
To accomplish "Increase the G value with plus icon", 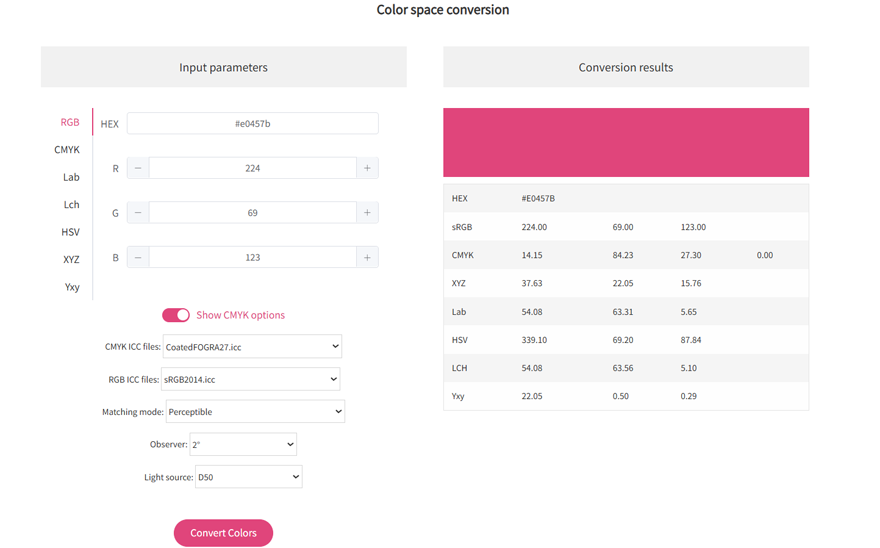I will click(367, 213).
